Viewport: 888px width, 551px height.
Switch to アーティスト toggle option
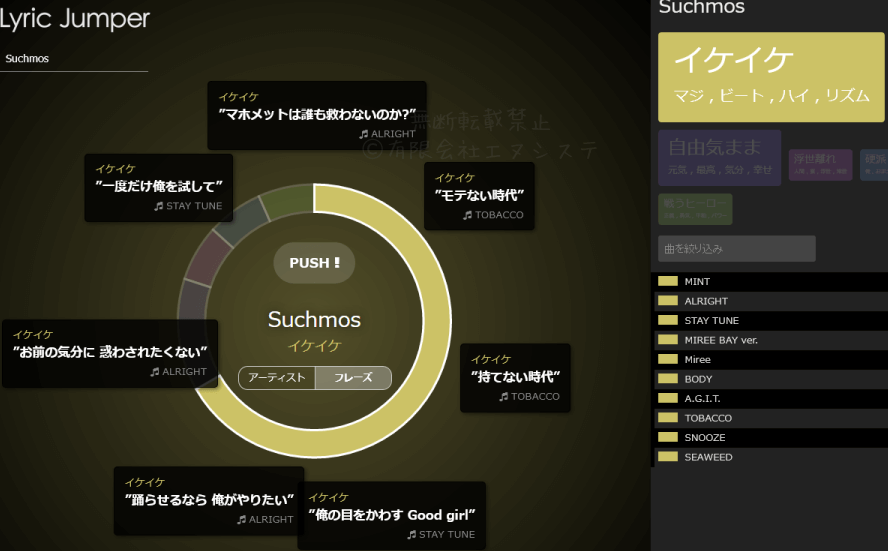pos(277,378)
